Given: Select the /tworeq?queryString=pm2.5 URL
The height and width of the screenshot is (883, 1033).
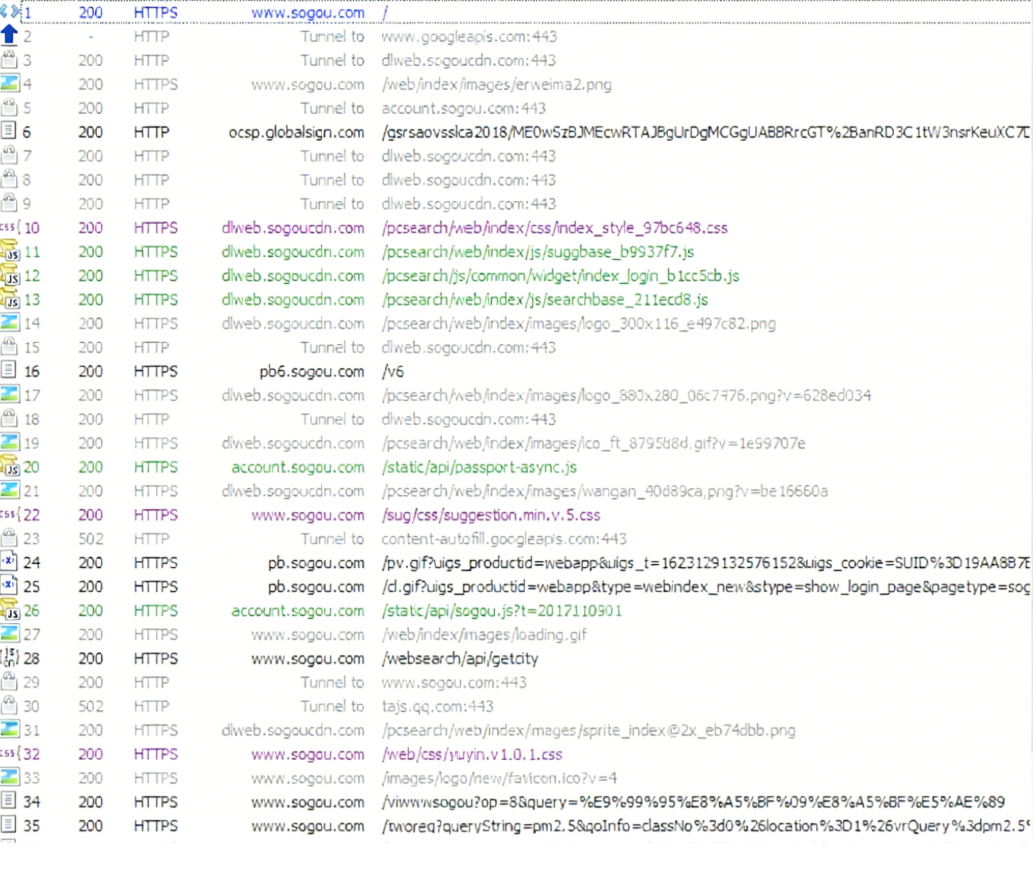Looking at the screenshot, I should pos(706,826).
